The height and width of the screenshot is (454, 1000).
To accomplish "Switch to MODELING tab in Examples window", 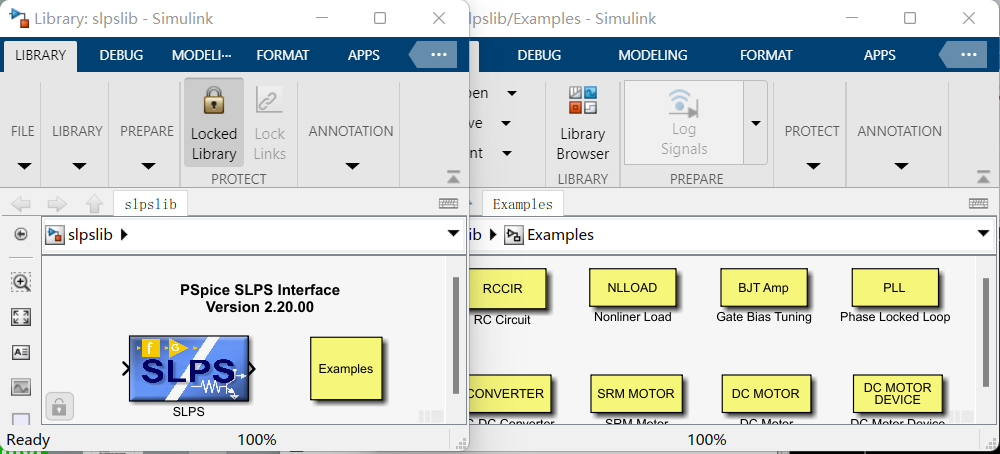I will pos(653,55).
